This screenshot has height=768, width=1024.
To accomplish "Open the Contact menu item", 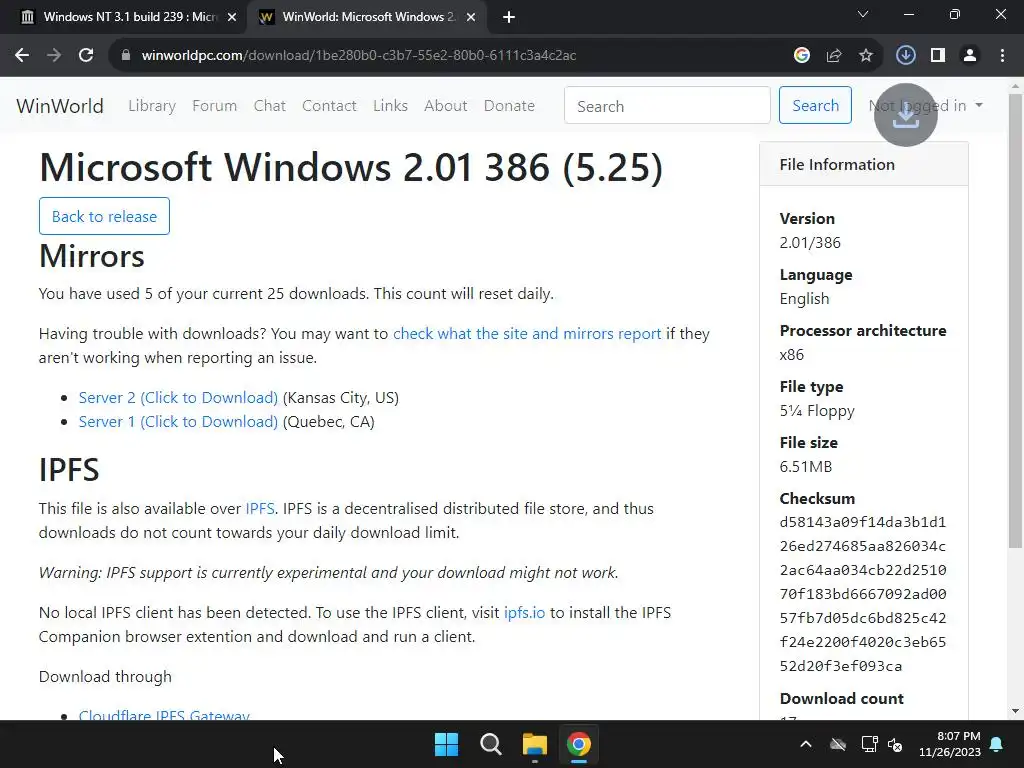I will [329, 106].
